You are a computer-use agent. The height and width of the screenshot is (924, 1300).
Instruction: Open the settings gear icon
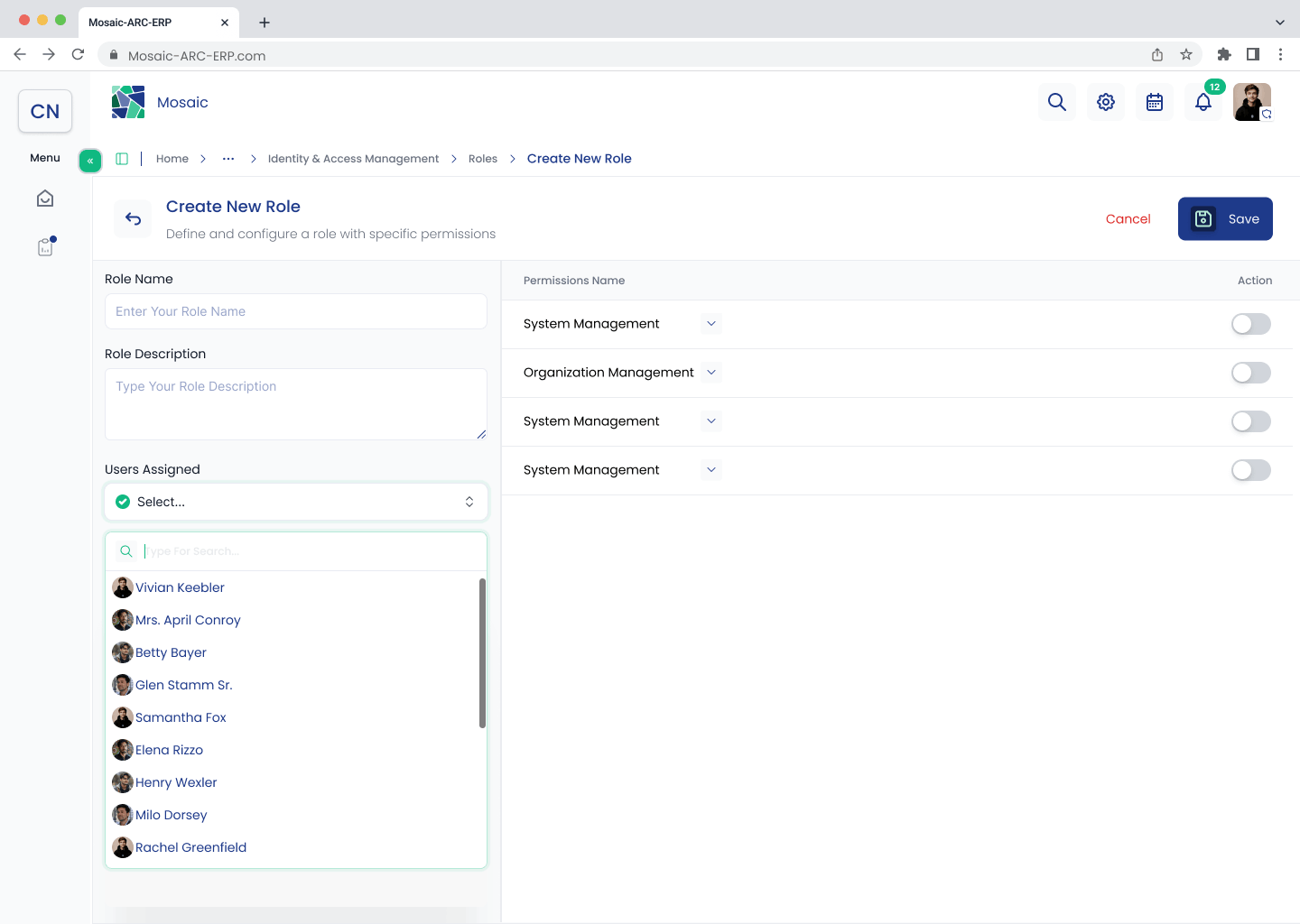[1106, 102]
